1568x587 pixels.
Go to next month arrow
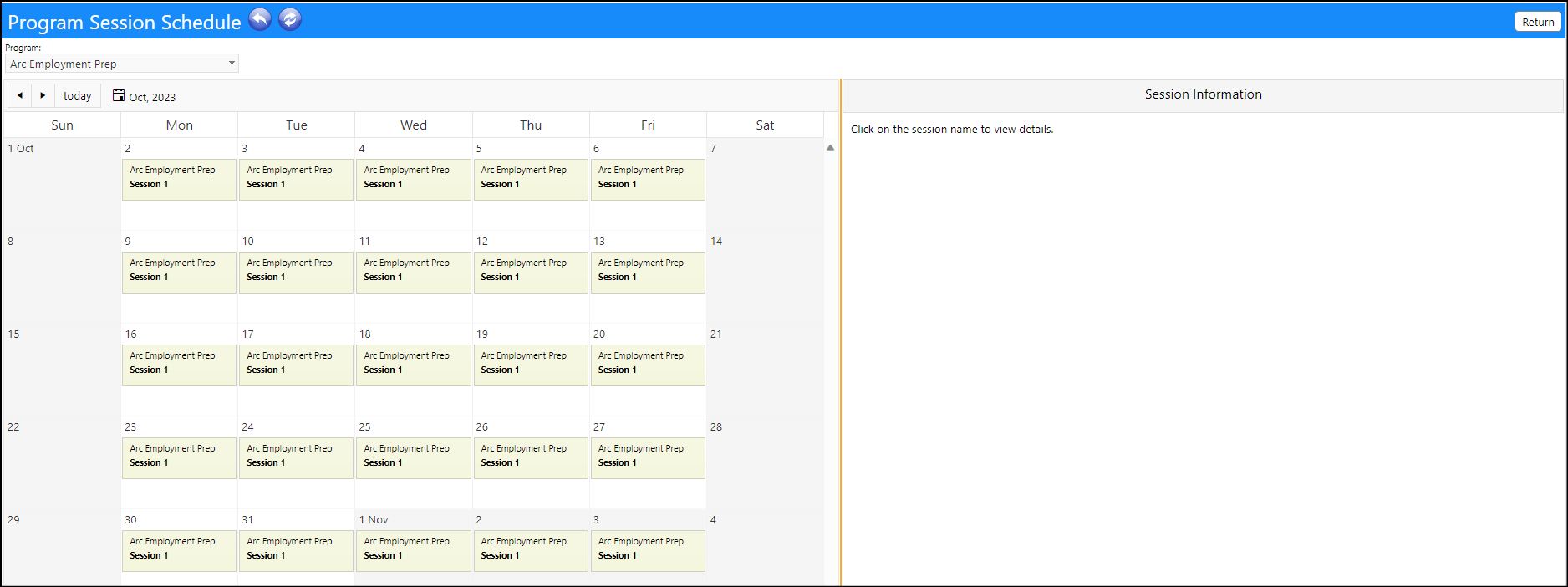tap(43, 95)
